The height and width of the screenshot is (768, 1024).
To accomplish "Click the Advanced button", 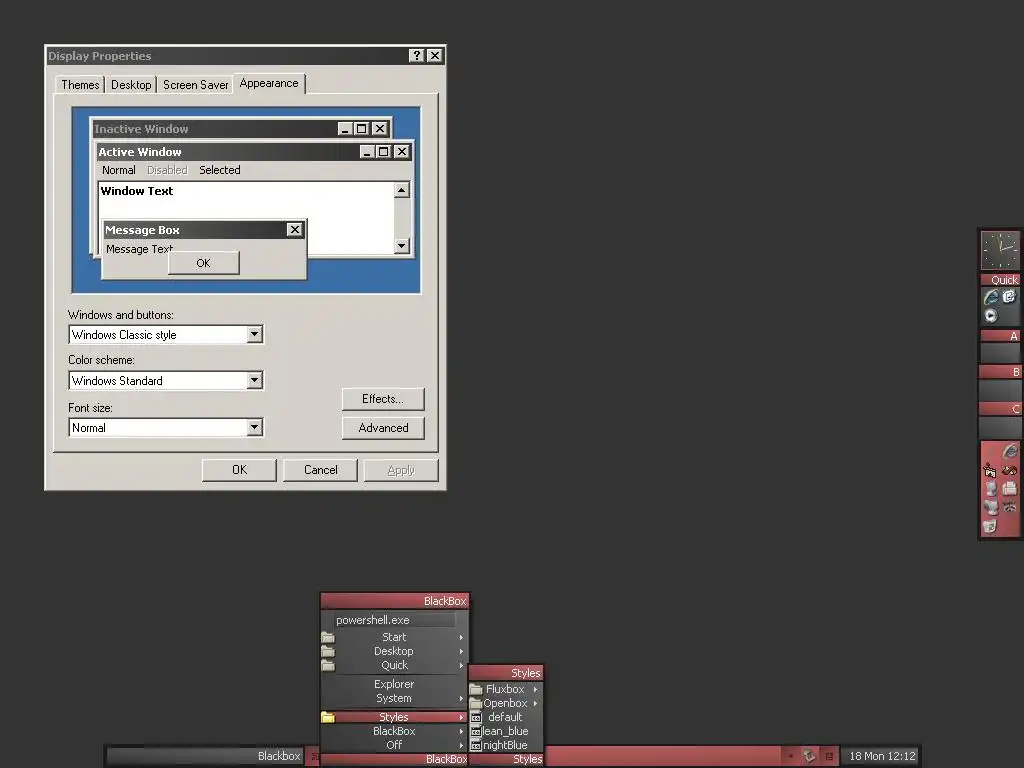I will pos(383,428).
